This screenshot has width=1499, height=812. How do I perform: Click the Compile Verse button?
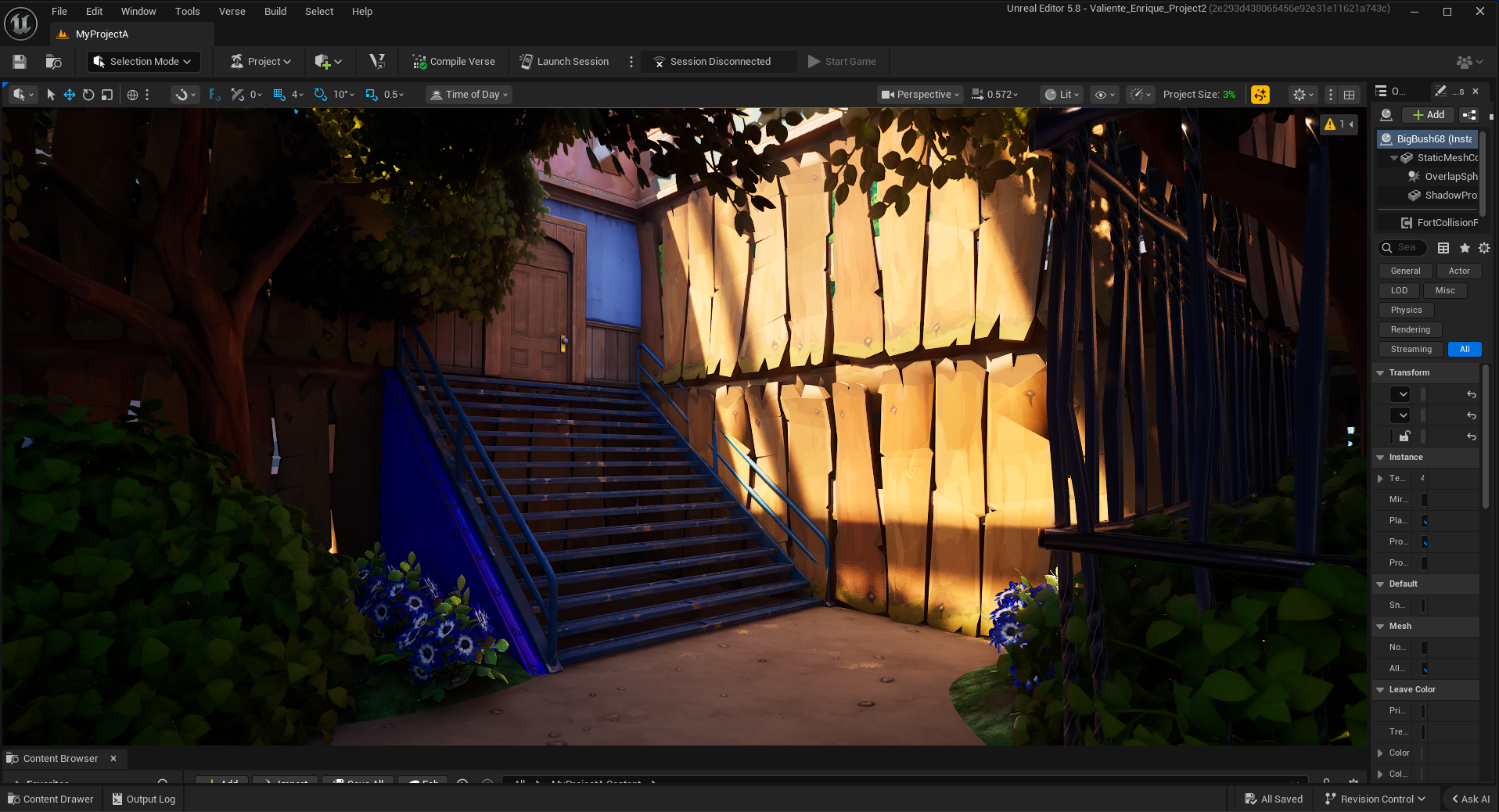pyautogui.click(x=454, y=62)
